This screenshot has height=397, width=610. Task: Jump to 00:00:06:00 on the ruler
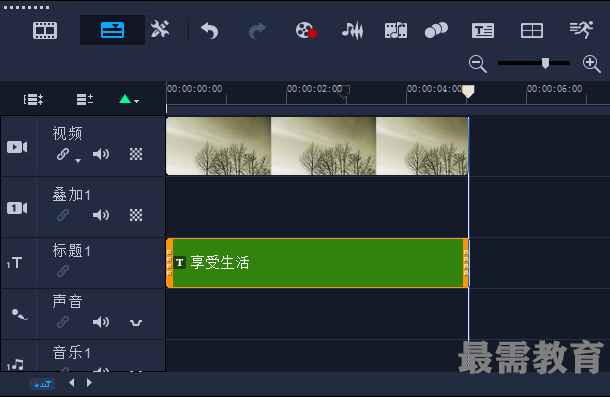pyautogui.click(x=554, y=89)
